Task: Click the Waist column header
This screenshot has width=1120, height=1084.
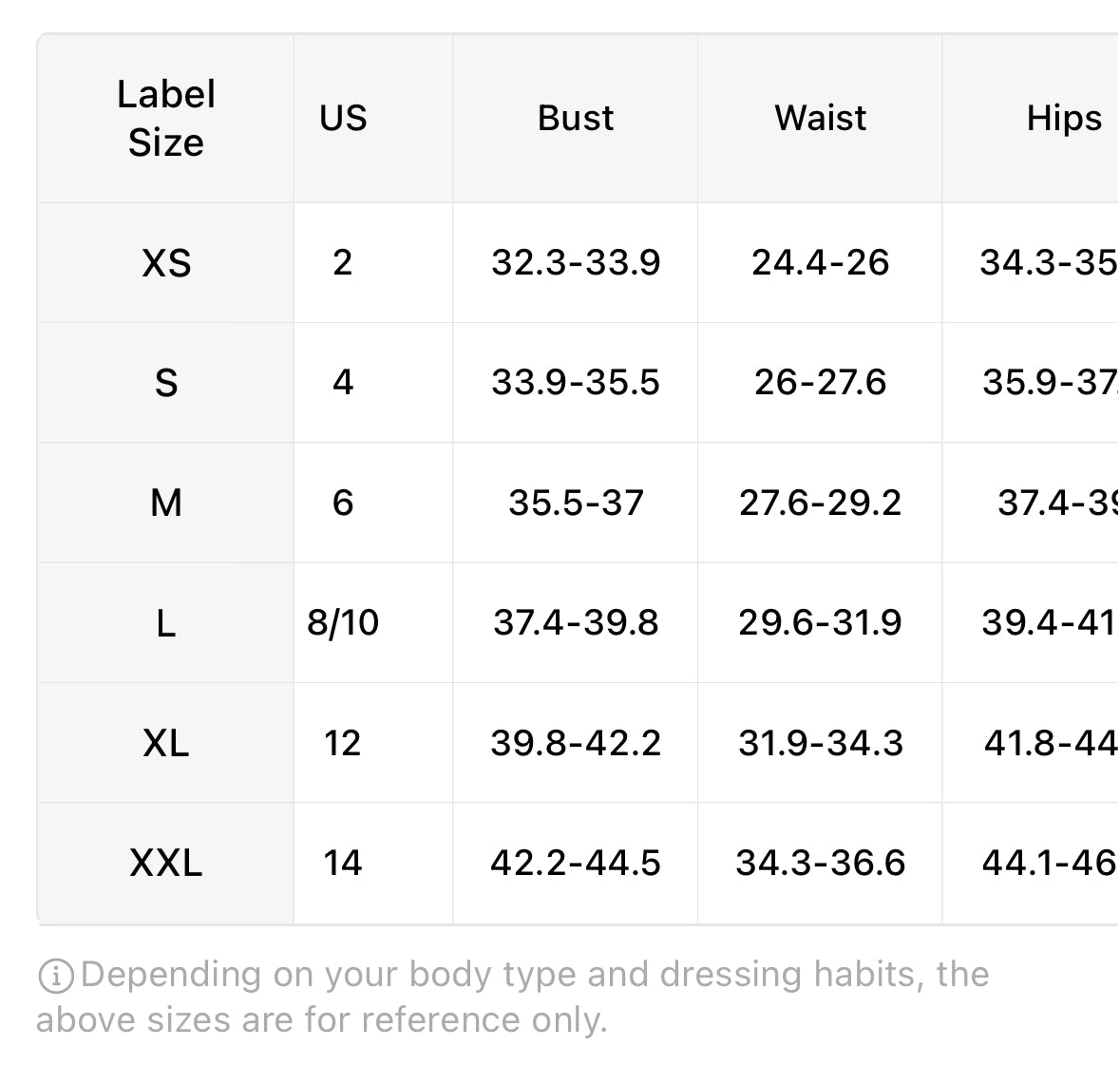Action: pyautogui.click(x=820, y=119)
